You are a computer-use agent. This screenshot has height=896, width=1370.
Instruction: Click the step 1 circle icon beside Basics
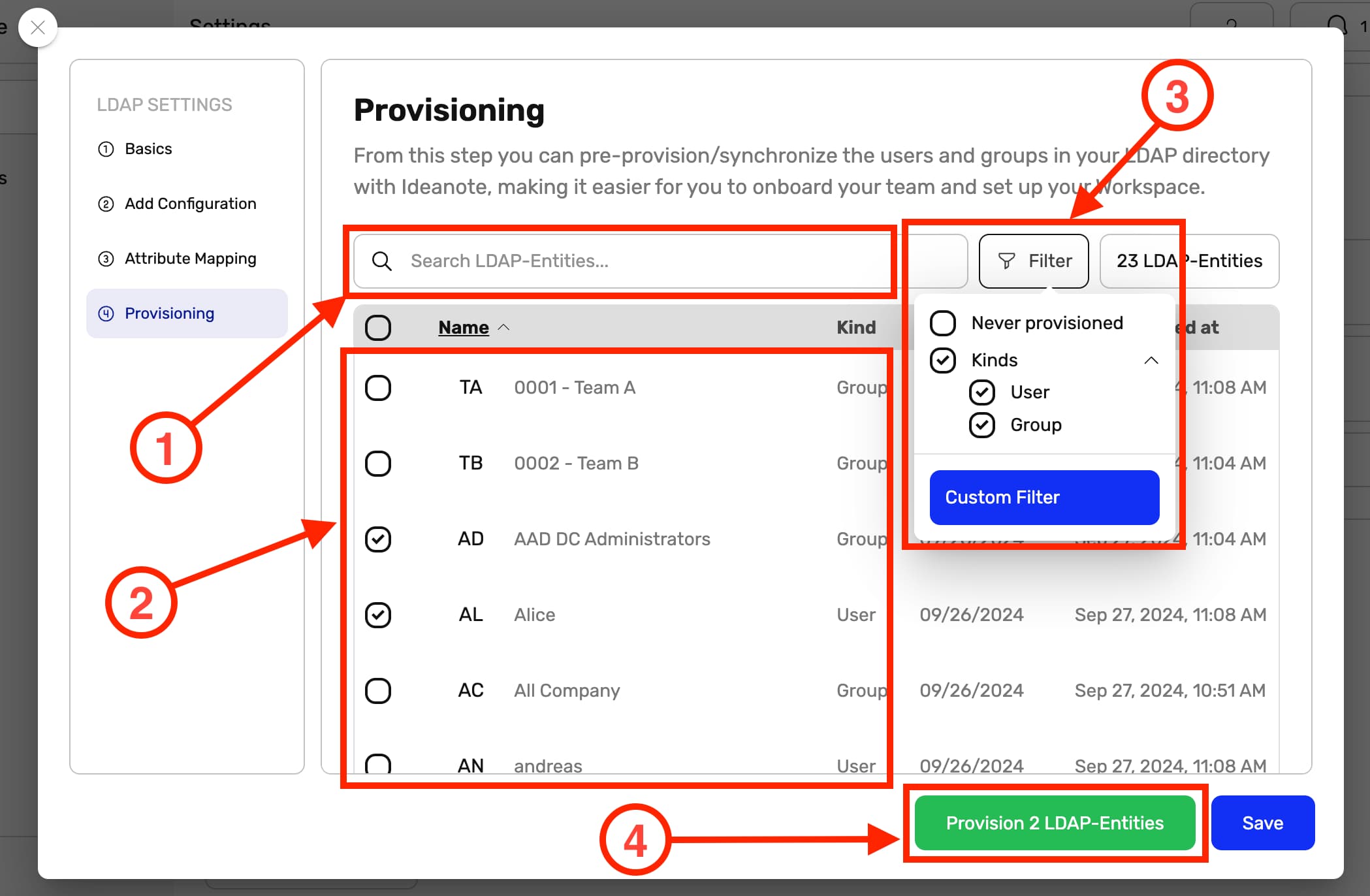click(106, 149)
